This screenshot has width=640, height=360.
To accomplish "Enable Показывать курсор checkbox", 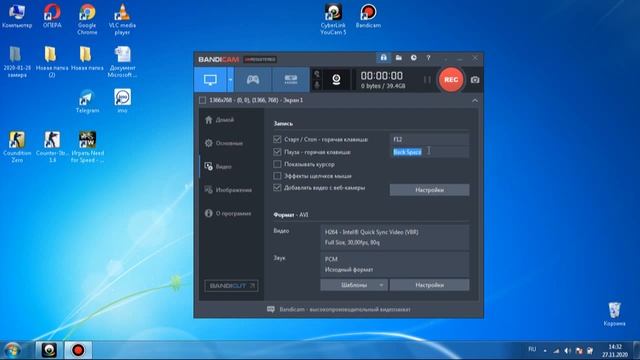I will click(x=278, y=164).
